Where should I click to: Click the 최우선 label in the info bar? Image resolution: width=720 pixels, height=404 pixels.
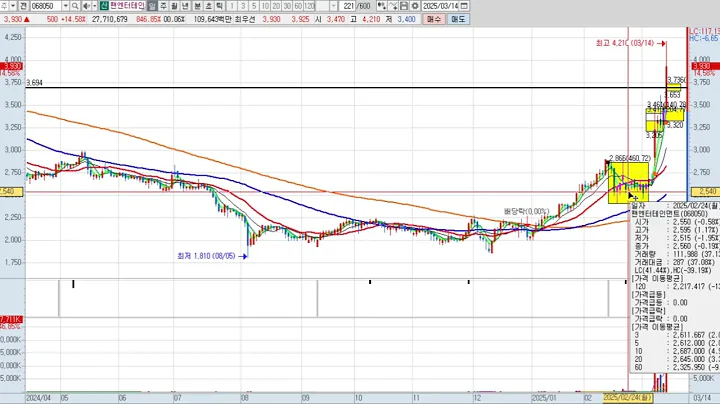click(245, 19)
